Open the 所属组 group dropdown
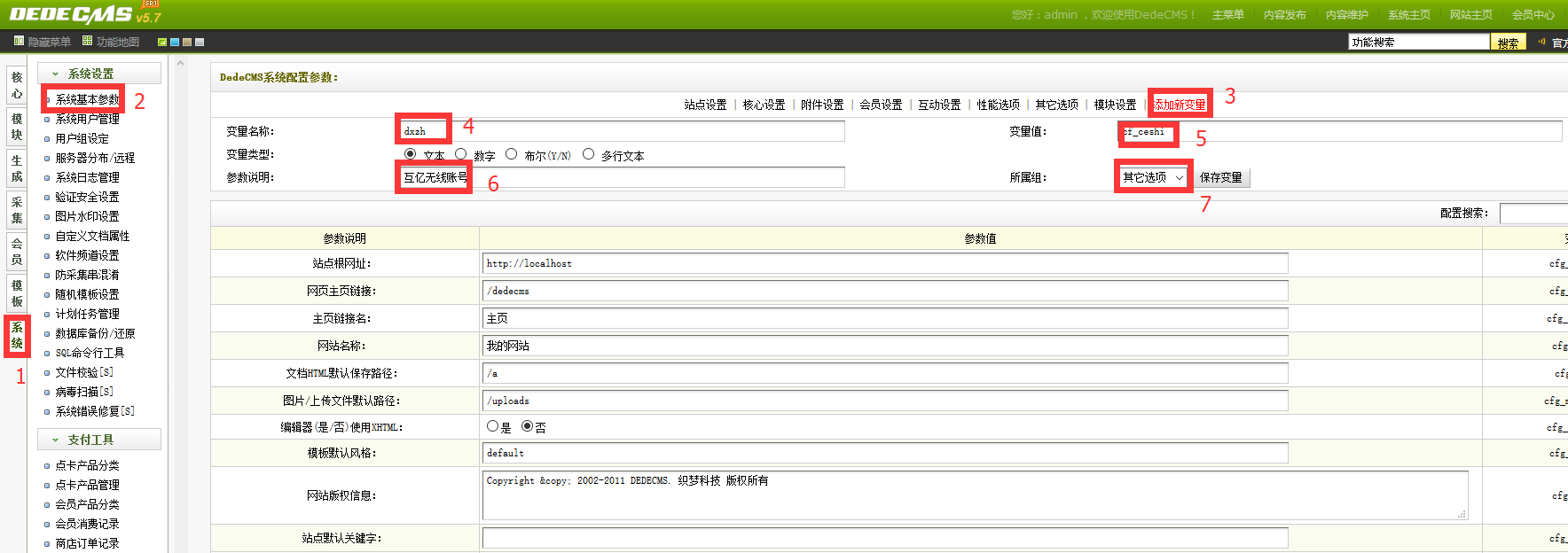The image size is (1568, 553). click(1153, 177)
